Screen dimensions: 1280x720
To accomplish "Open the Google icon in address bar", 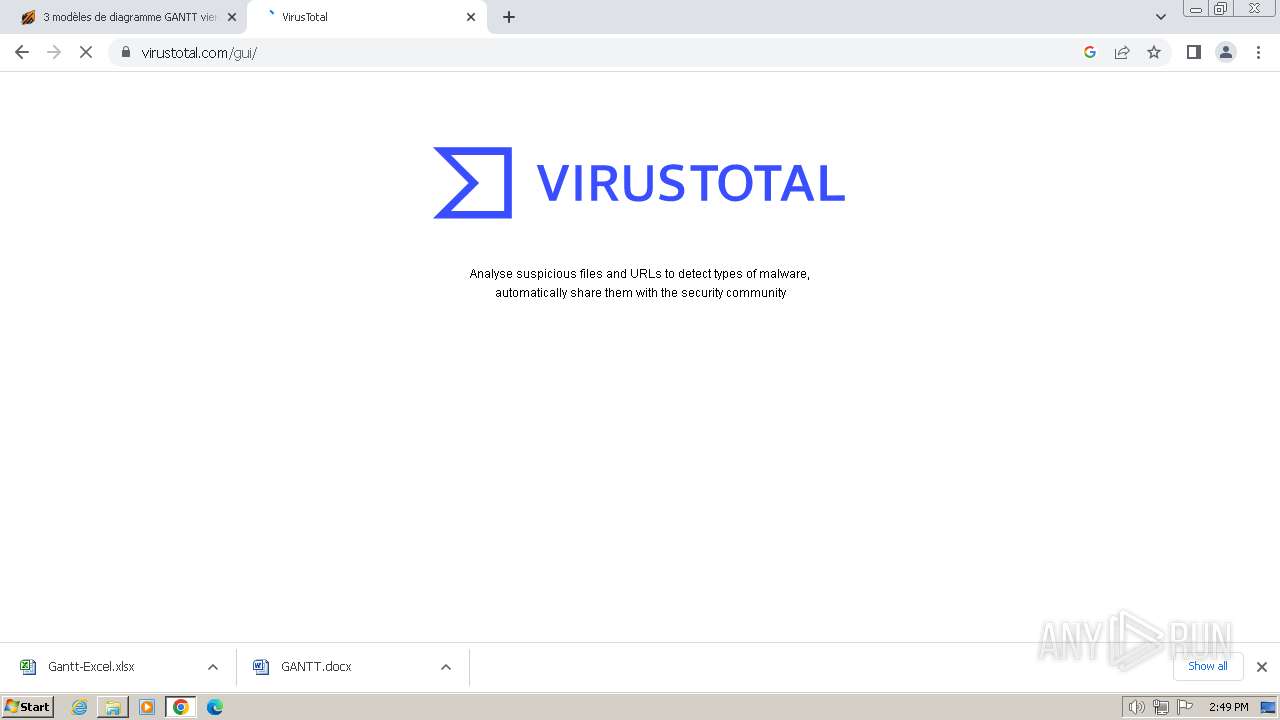I will 1090,52.
